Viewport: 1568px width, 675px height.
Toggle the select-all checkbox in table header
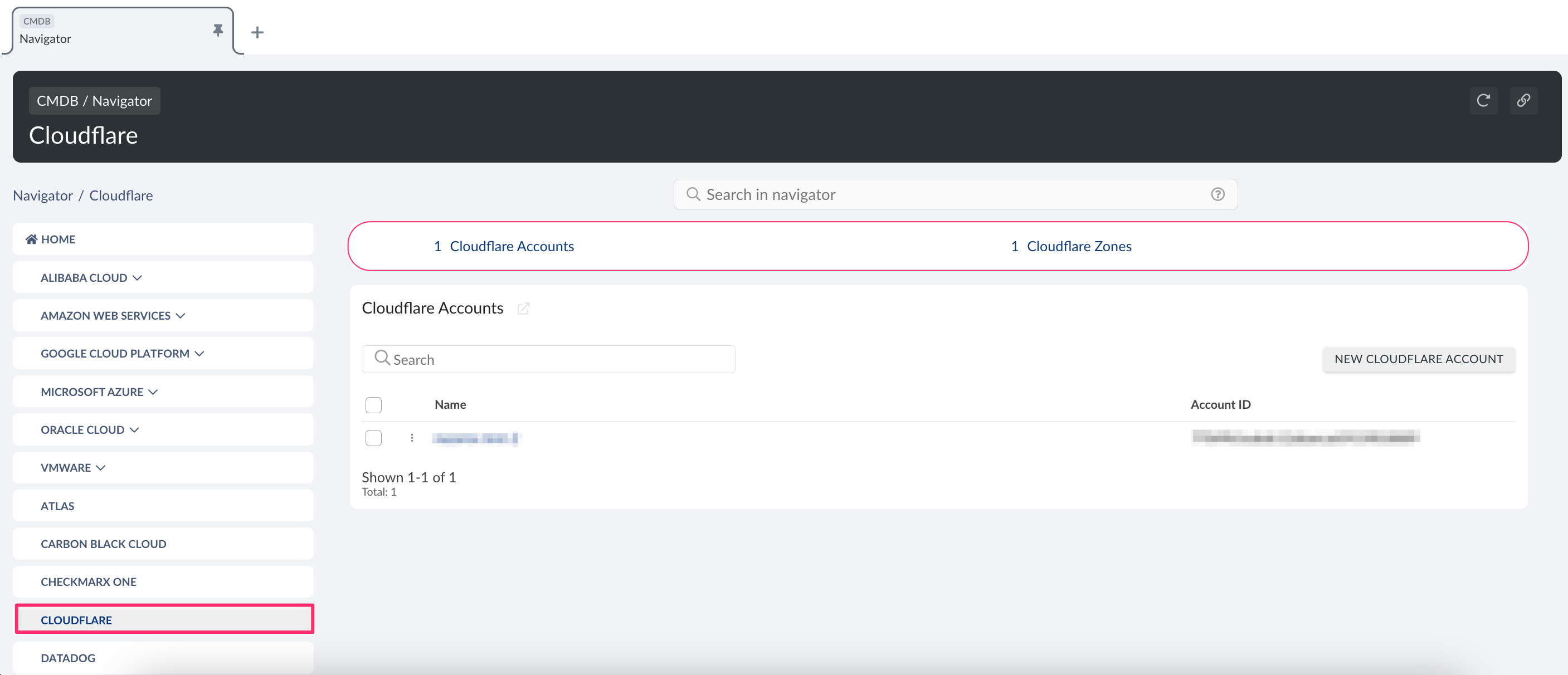coord(373,405)
